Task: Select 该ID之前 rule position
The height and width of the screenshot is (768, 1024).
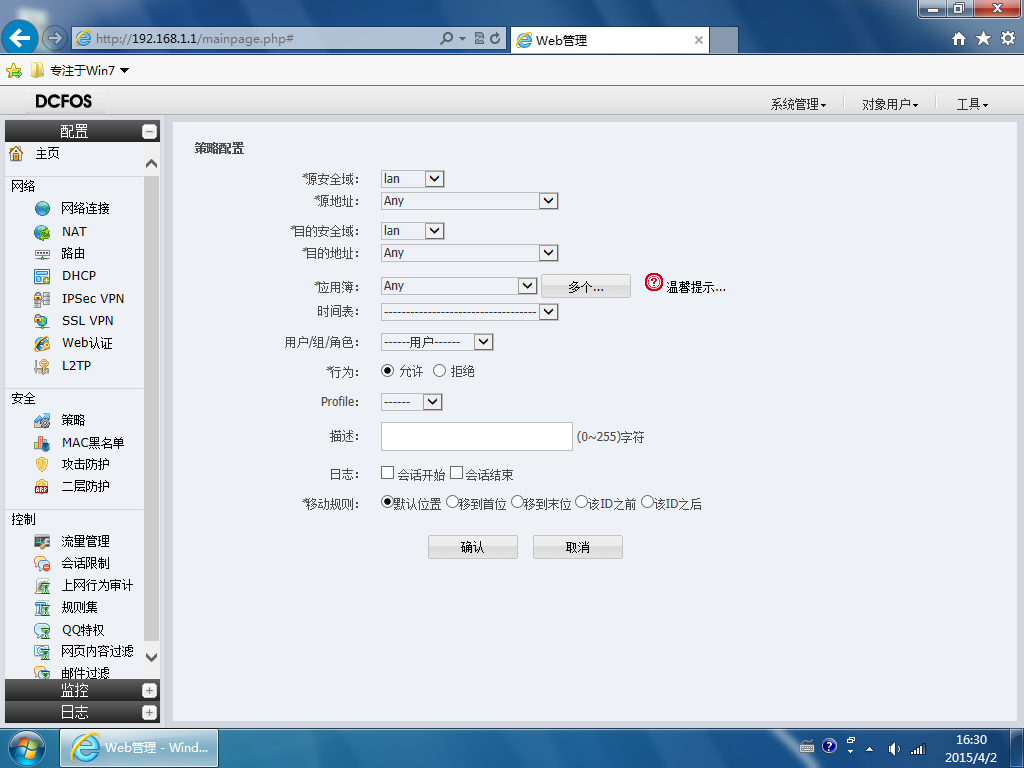Action: tap(581, 502)
